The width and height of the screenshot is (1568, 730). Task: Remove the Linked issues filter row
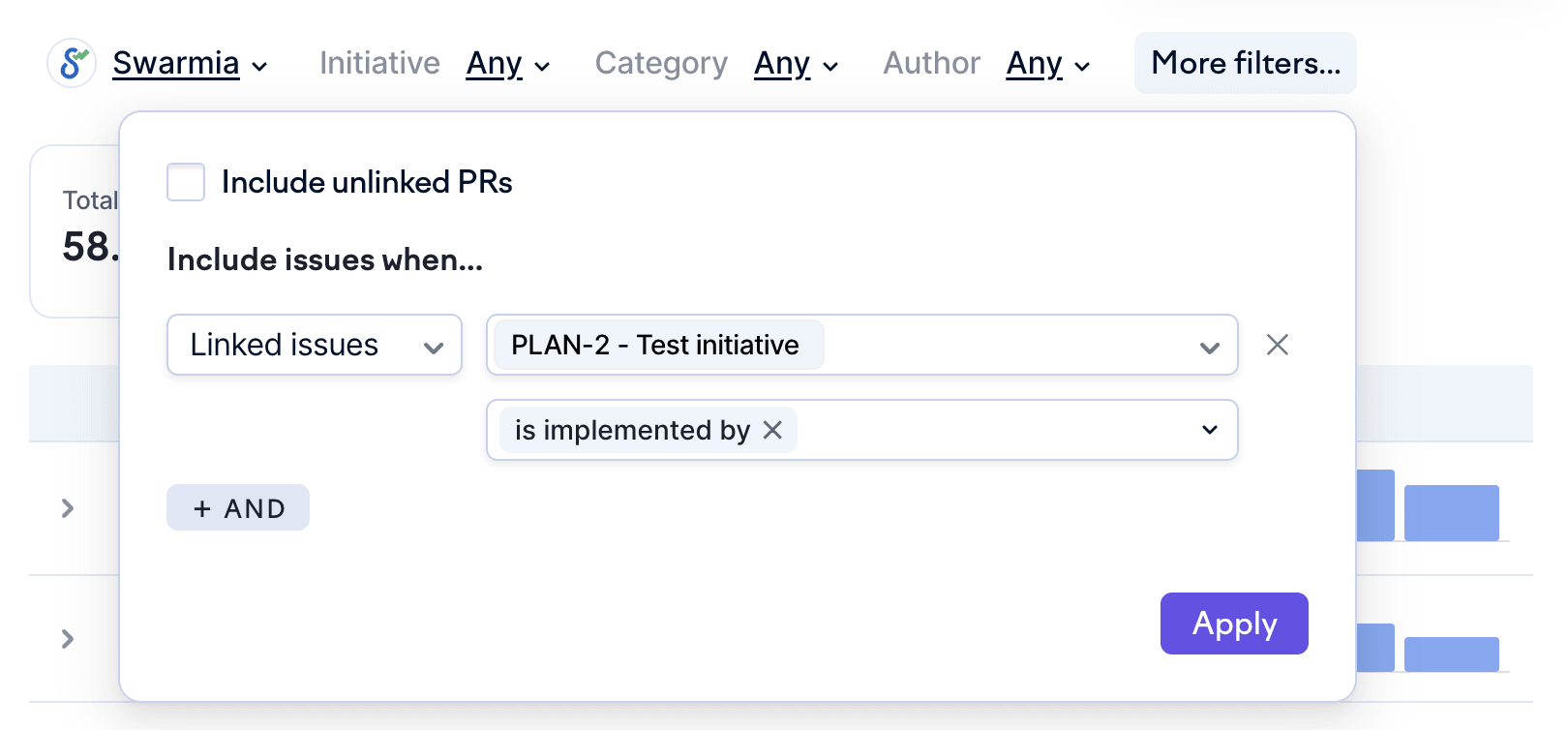(x=1277, y=345)
